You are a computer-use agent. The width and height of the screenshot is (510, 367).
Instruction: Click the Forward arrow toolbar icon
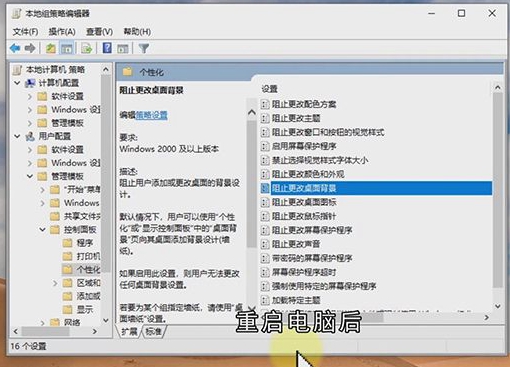(x=30, y=49)
